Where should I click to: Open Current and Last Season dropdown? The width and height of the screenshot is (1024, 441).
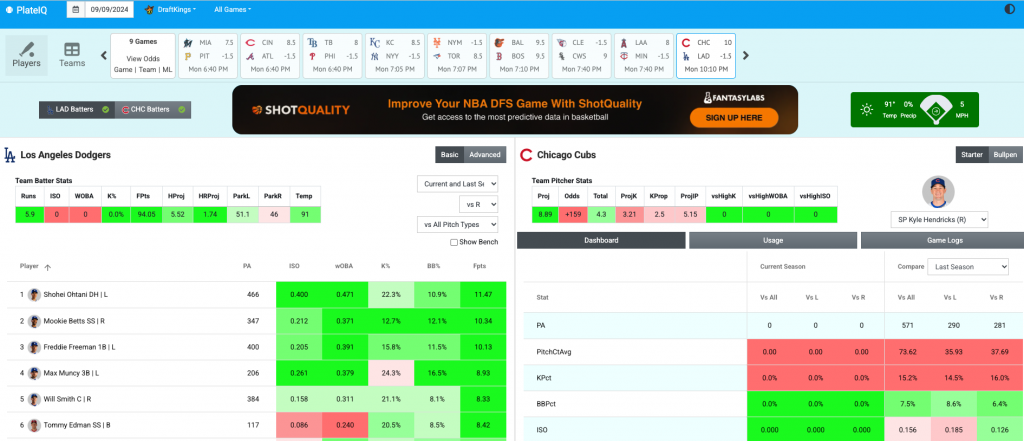pyautogui.click(x=458, y=184)
